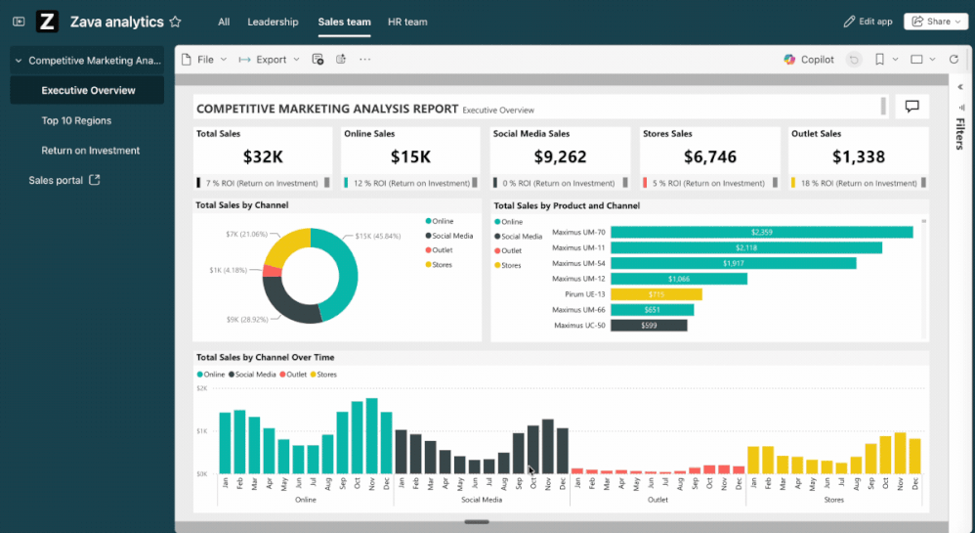
Task: Select Stores in donut chart legend
Action: pyautogui.click(x=439, y=265)
